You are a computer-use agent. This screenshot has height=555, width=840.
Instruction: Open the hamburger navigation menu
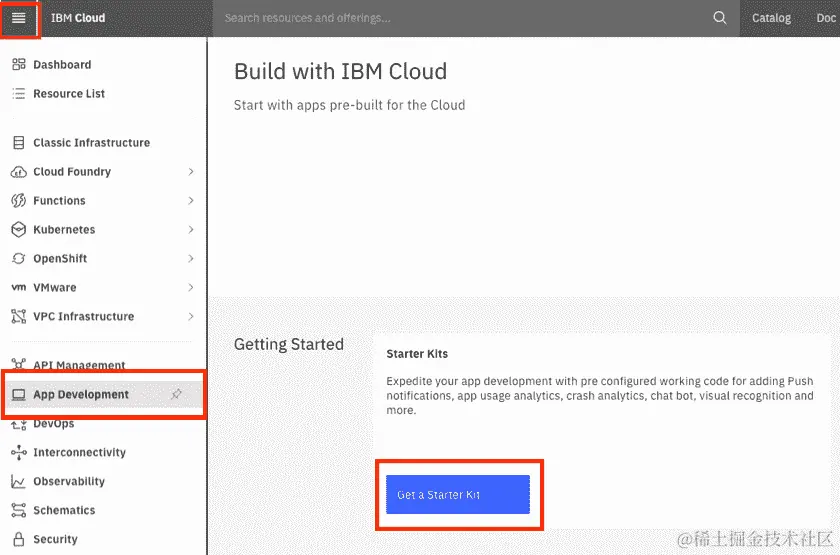tap(19, 18)
